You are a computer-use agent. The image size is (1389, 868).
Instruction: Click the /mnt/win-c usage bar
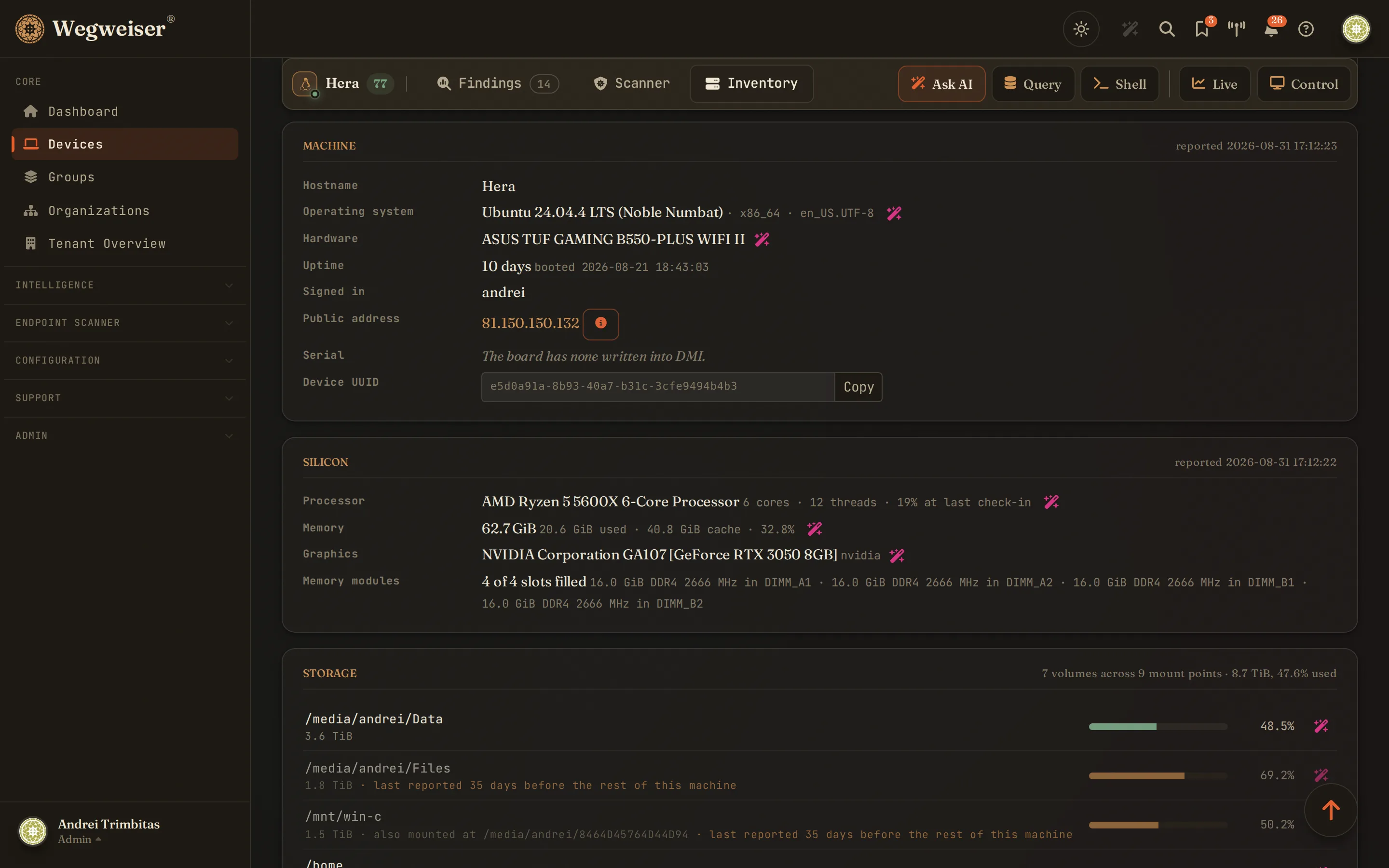point(1157,825)
